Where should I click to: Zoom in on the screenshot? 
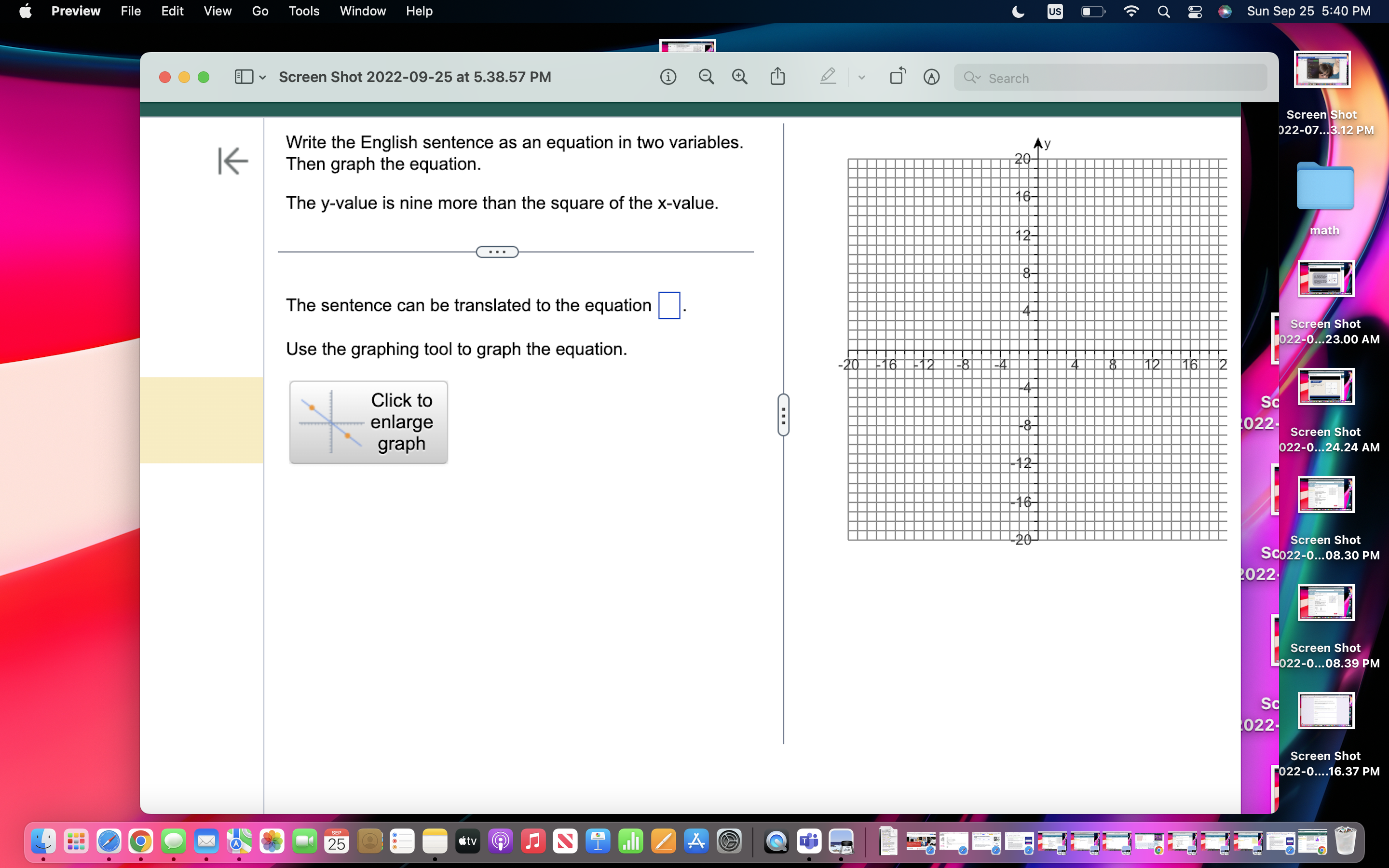739,76
